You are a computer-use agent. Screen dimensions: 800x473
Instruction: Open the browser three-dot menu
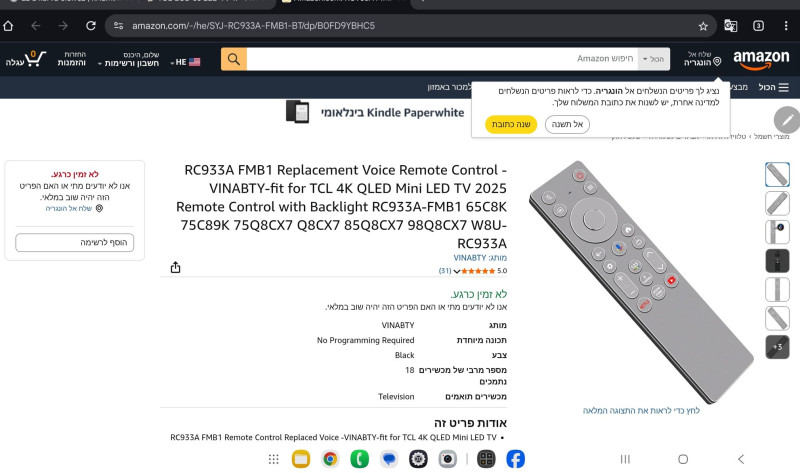(x=786, y=26)
